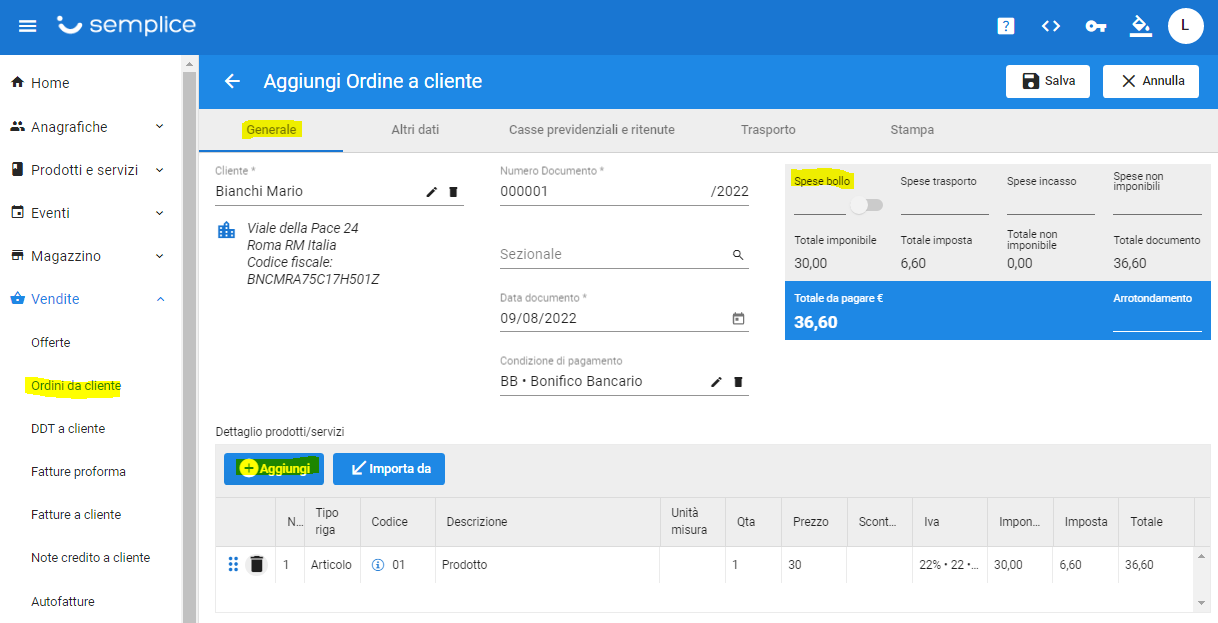Screen dimensions: 1218x623
Task: Switch to the Generale tab
Action: tap(271, 130)
